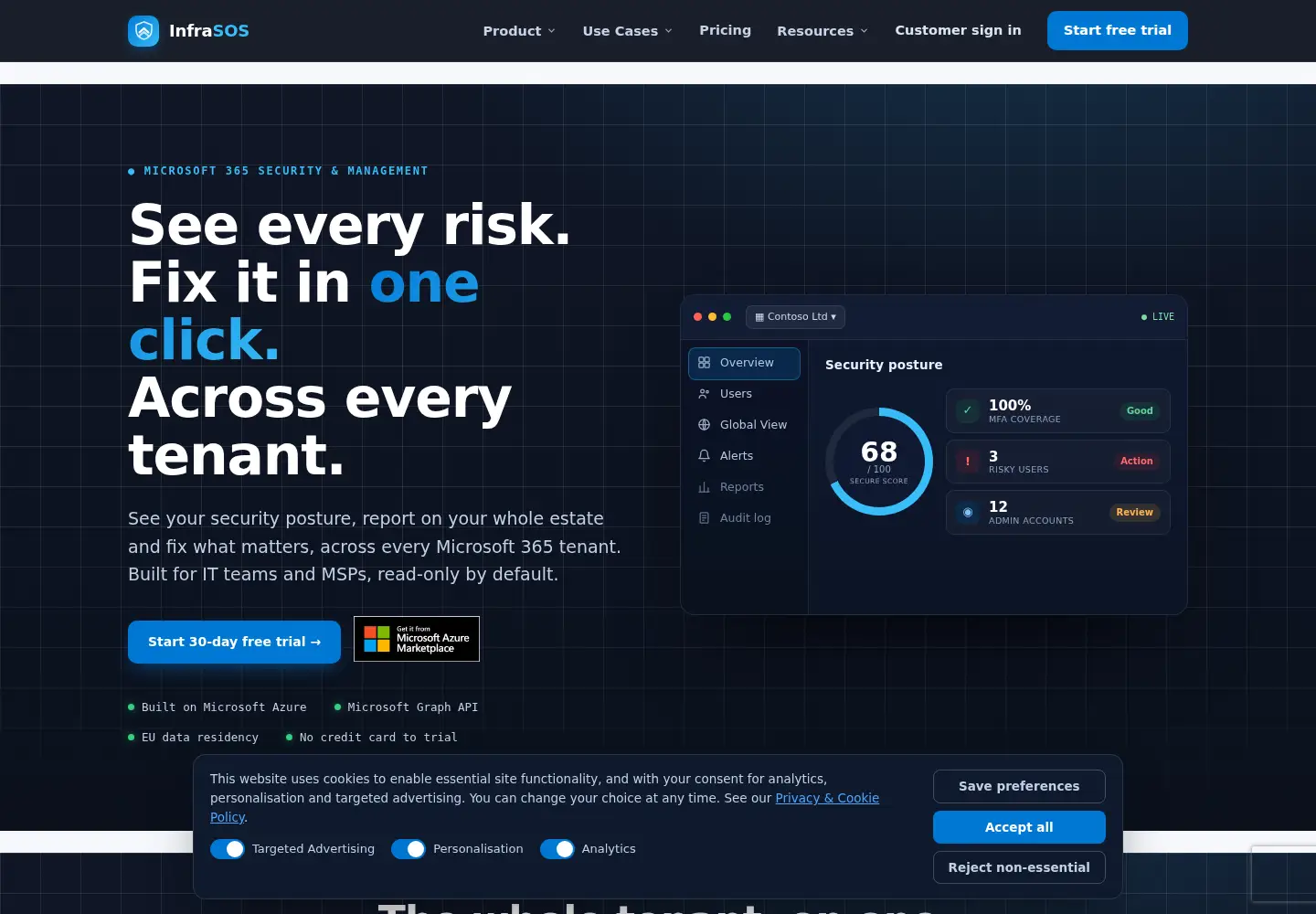This screenshot has height=914, width=1316.
Task: Click Save preferences button
Action: pos(1019,786)
